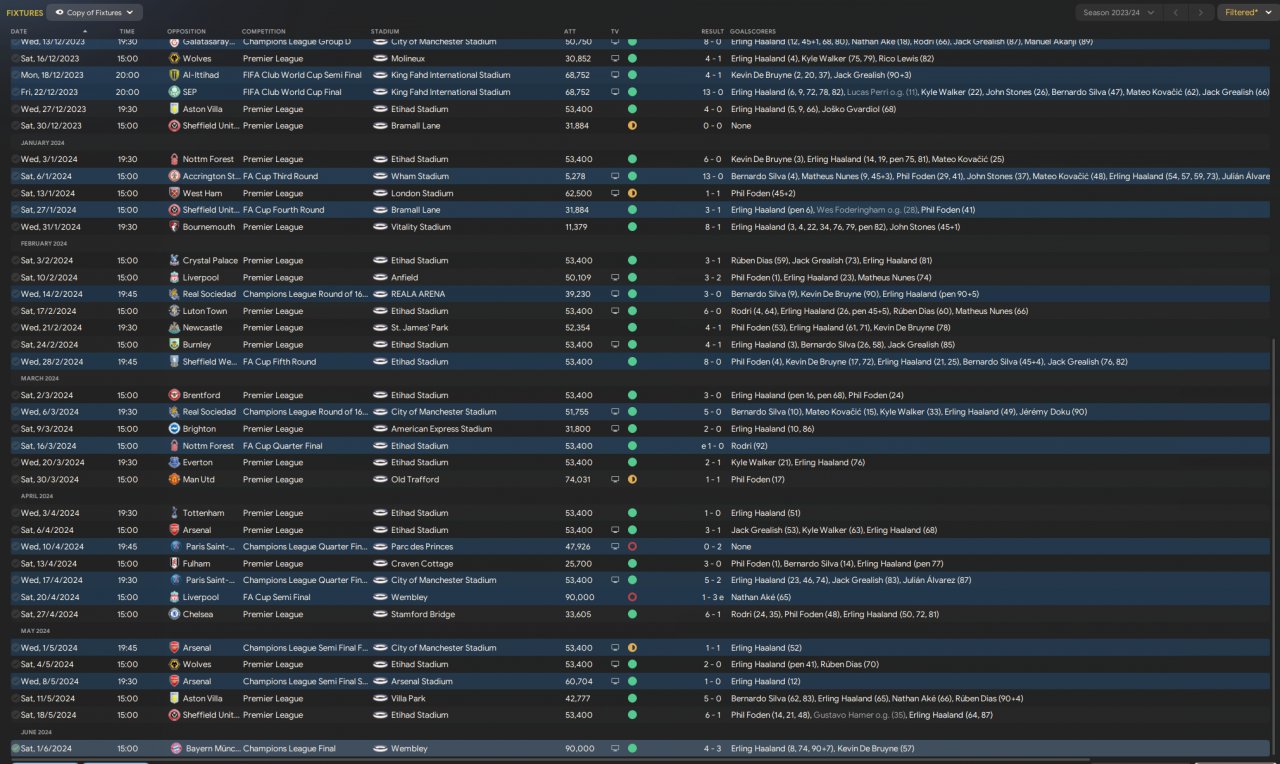Open the Season 2023/24 dropdown
Screen dimensions: 1280x764
click(1119, 12)
